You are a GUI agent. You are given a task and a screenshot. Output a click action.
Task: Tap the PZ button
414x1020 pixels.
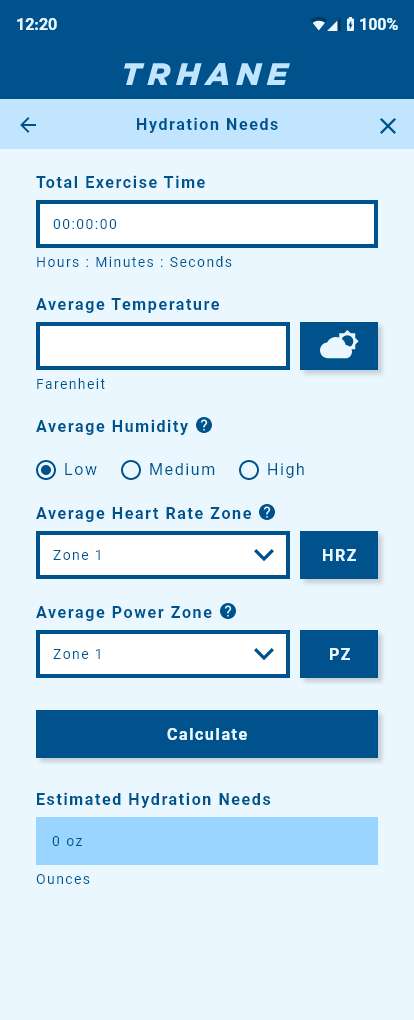pos(338,654)
